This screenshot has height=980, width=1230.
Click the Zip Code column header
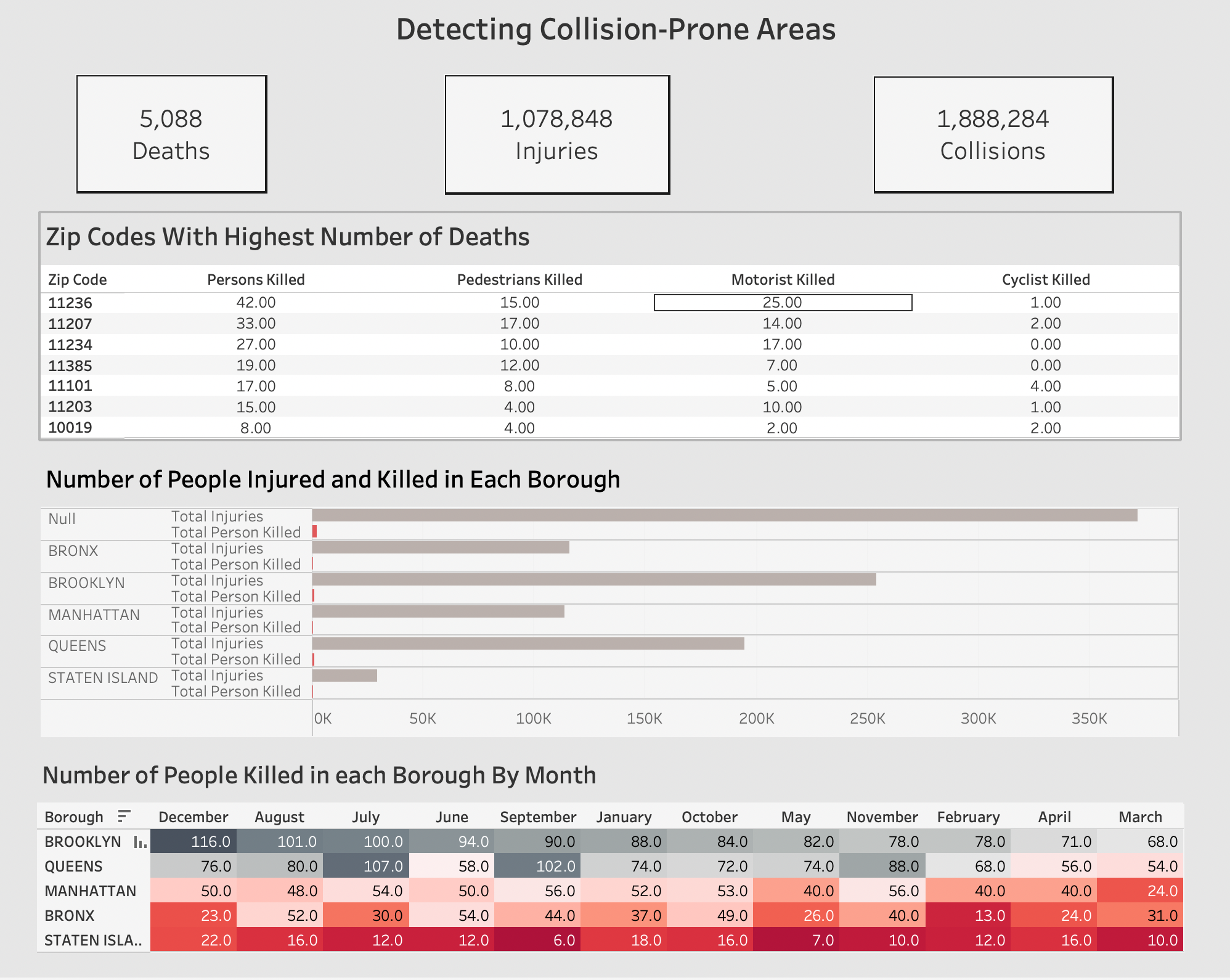pos(78,280)
